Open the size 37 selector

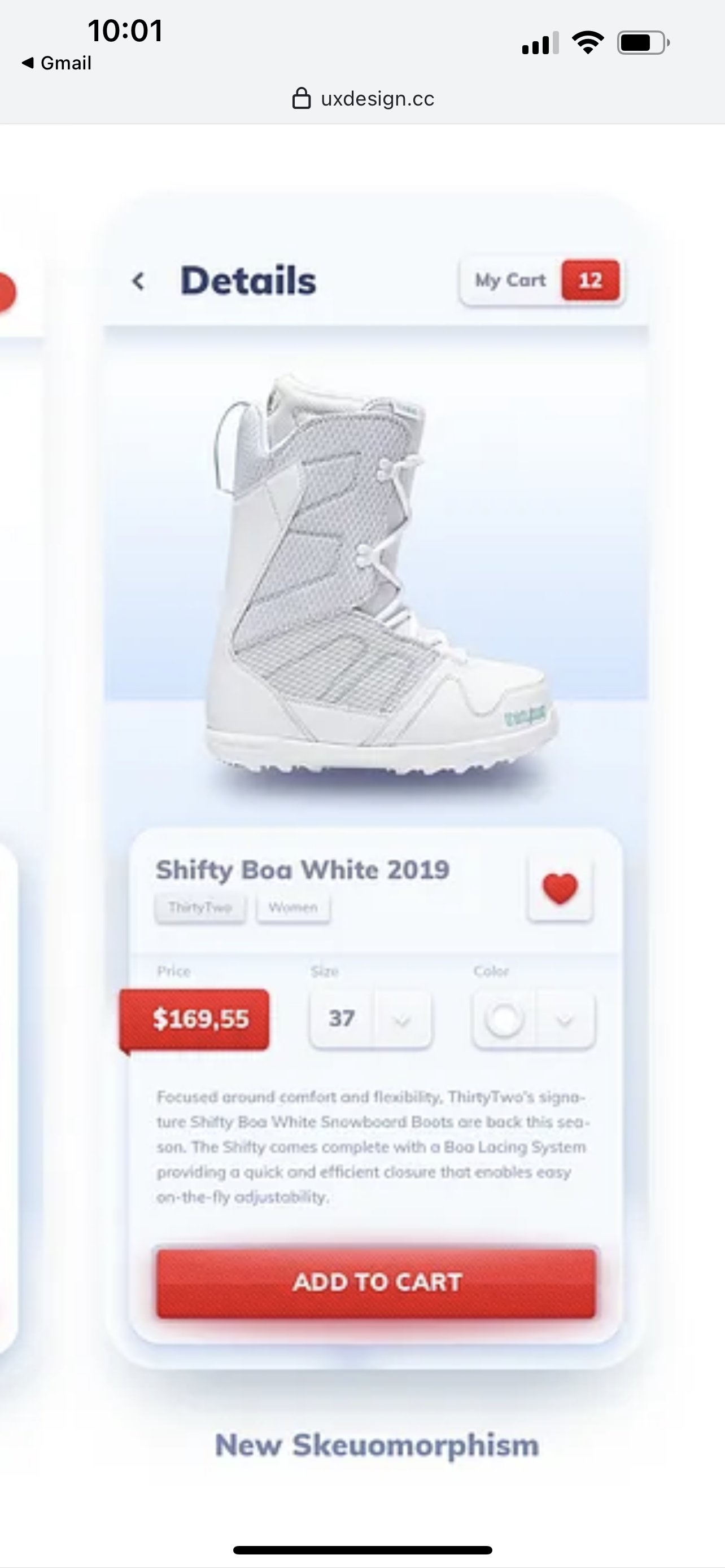point(370,1019)
